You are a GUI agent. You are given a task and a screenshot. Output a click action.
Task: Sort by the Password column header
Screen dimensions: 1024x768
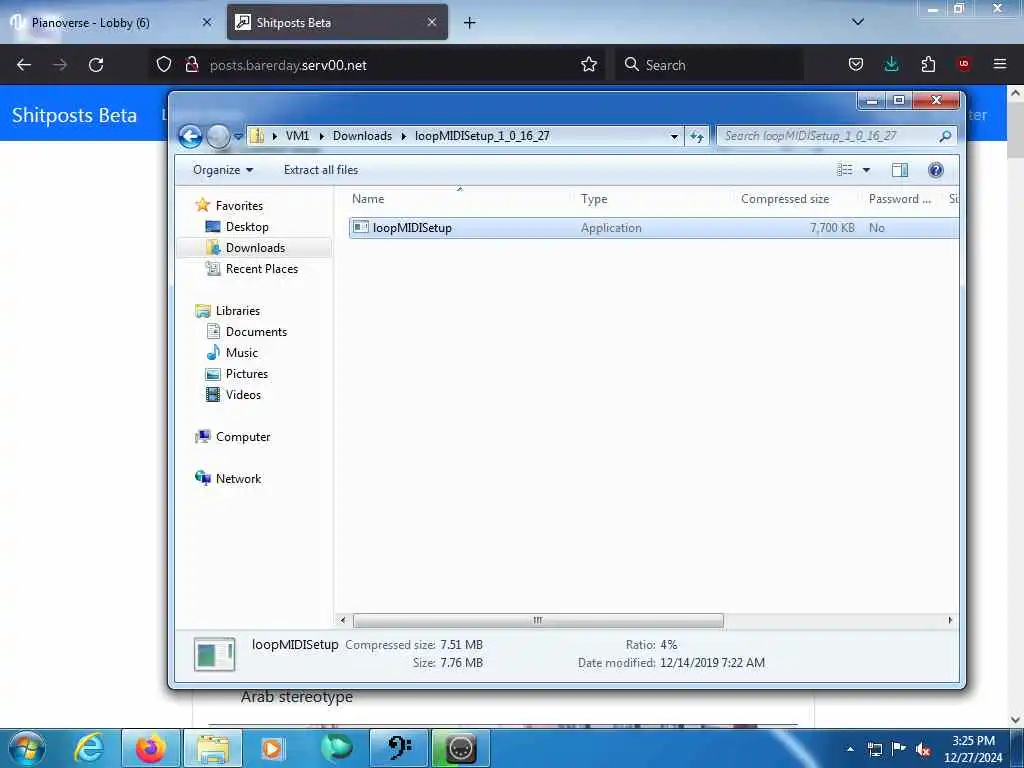[x=900, y=199]
